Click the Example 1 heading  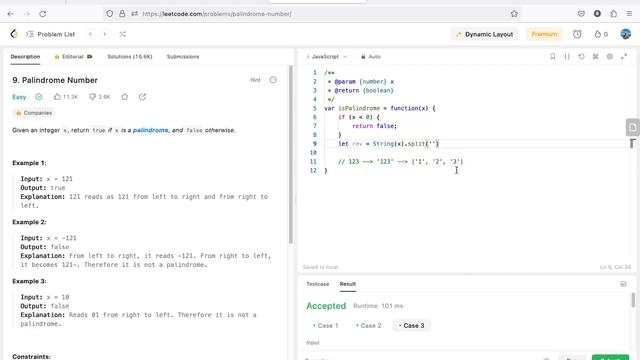pyautogui.click(x=29, y=163)
